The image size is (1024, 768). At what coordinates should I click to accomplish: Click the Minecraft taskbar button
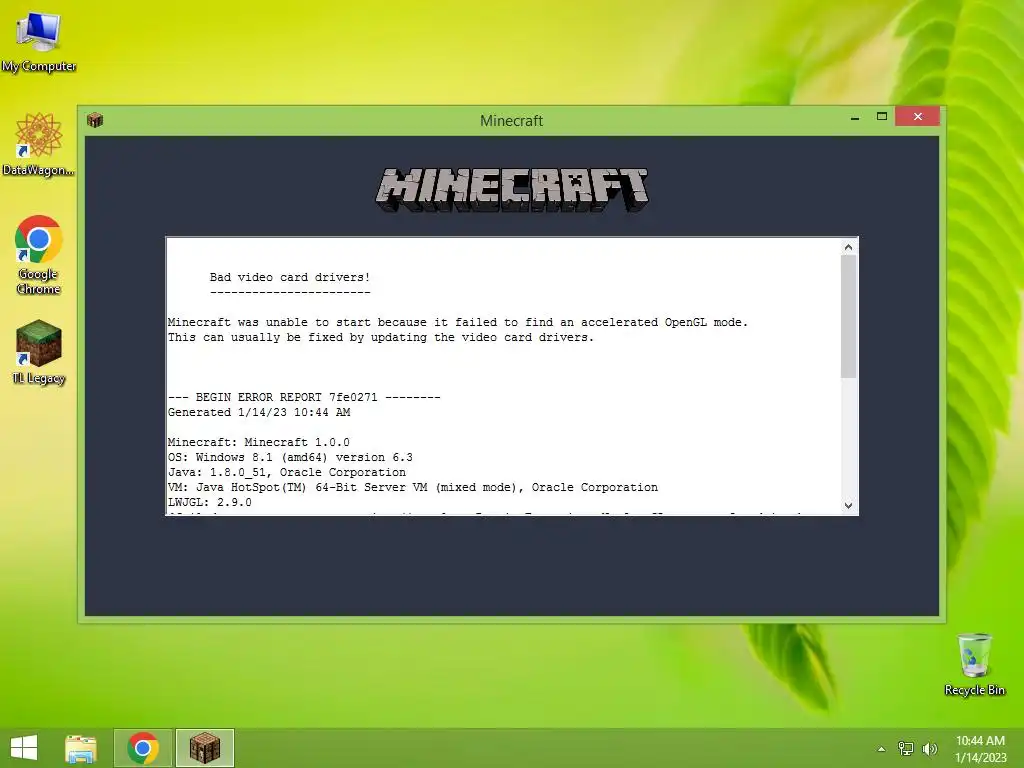tap(205, 748)
